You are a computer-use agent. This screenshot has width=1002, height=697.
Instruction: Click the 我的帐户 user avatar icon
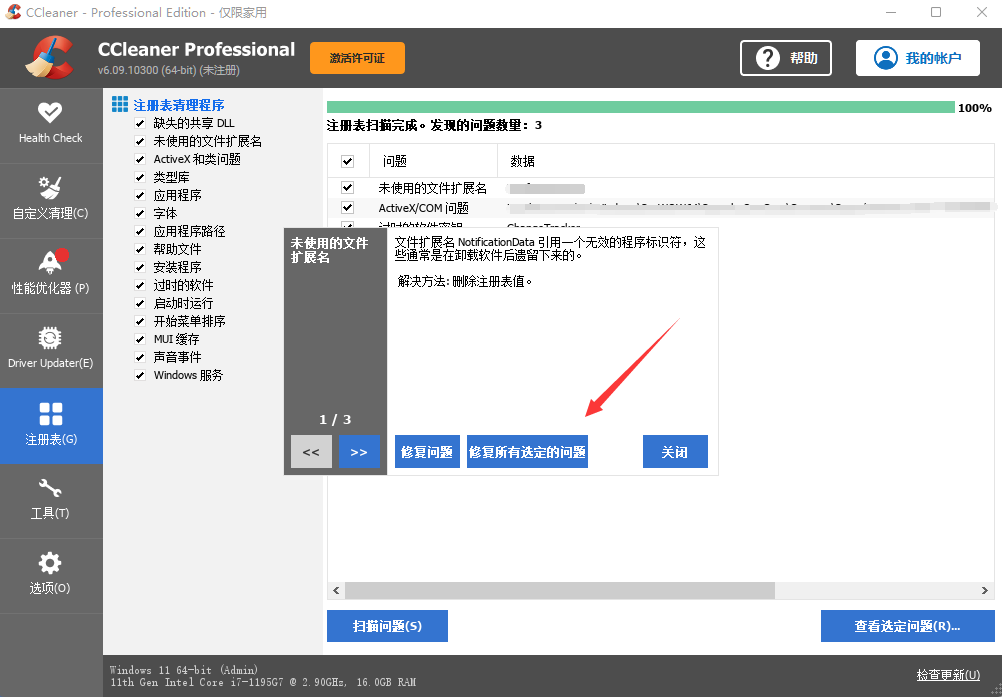click(886, 58)
